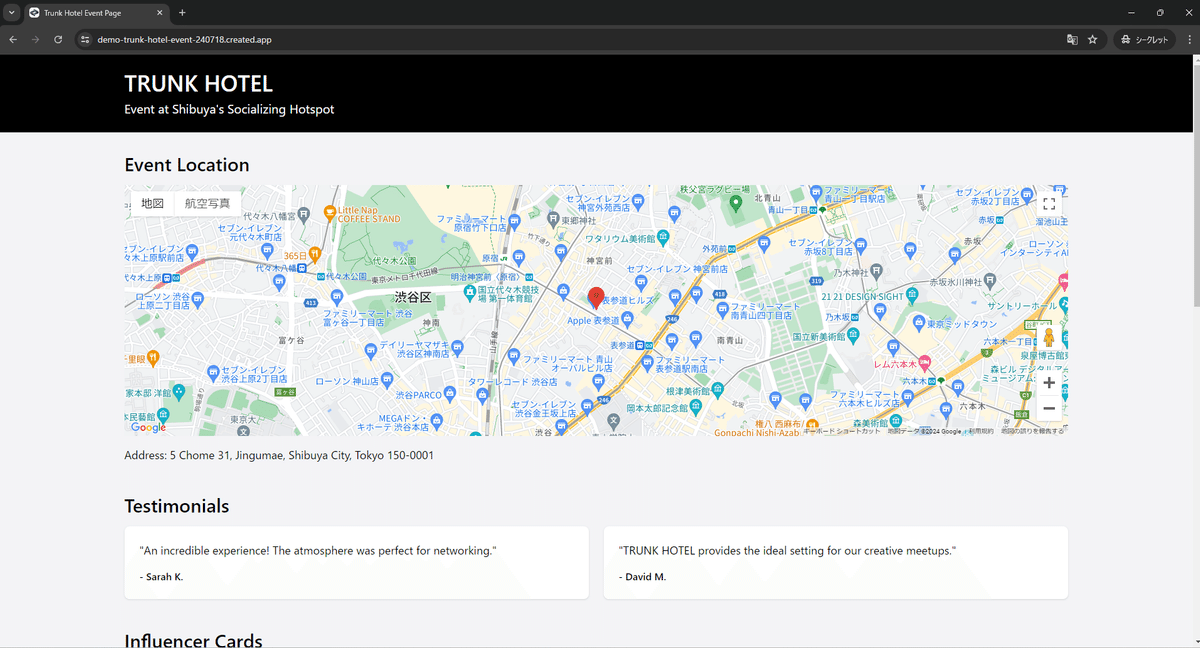Select the Trunk Hotel Event Page tab

tap(97, 13)
